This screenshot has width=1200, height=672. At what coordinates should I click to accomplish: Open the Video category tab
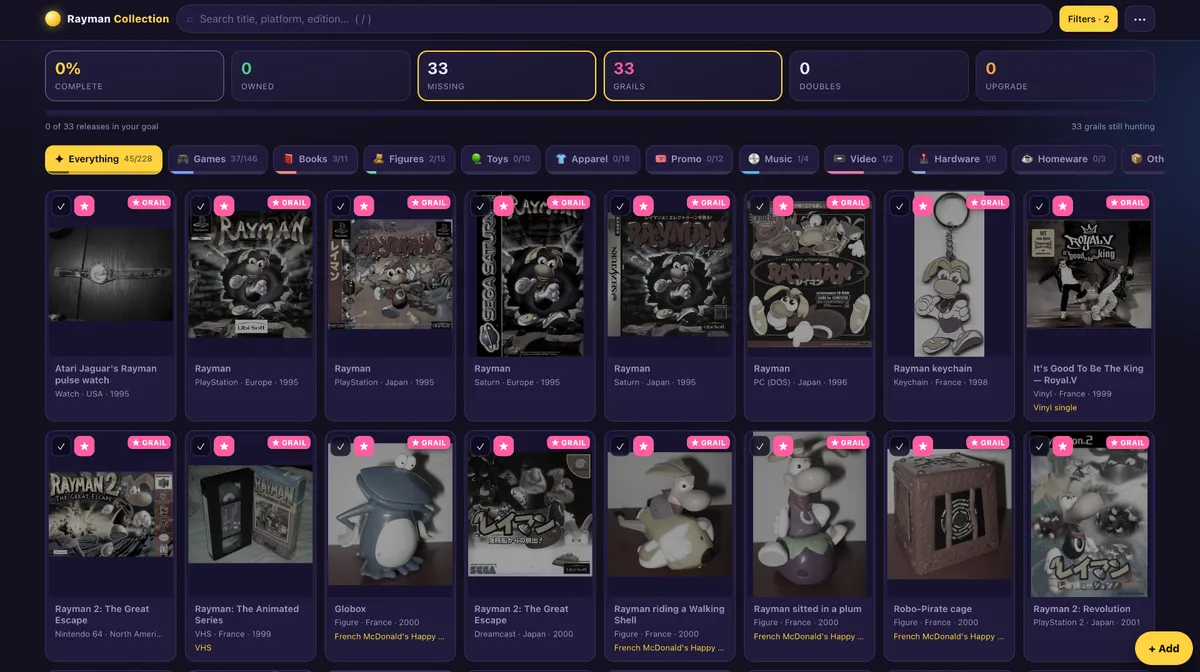(864, 159)
